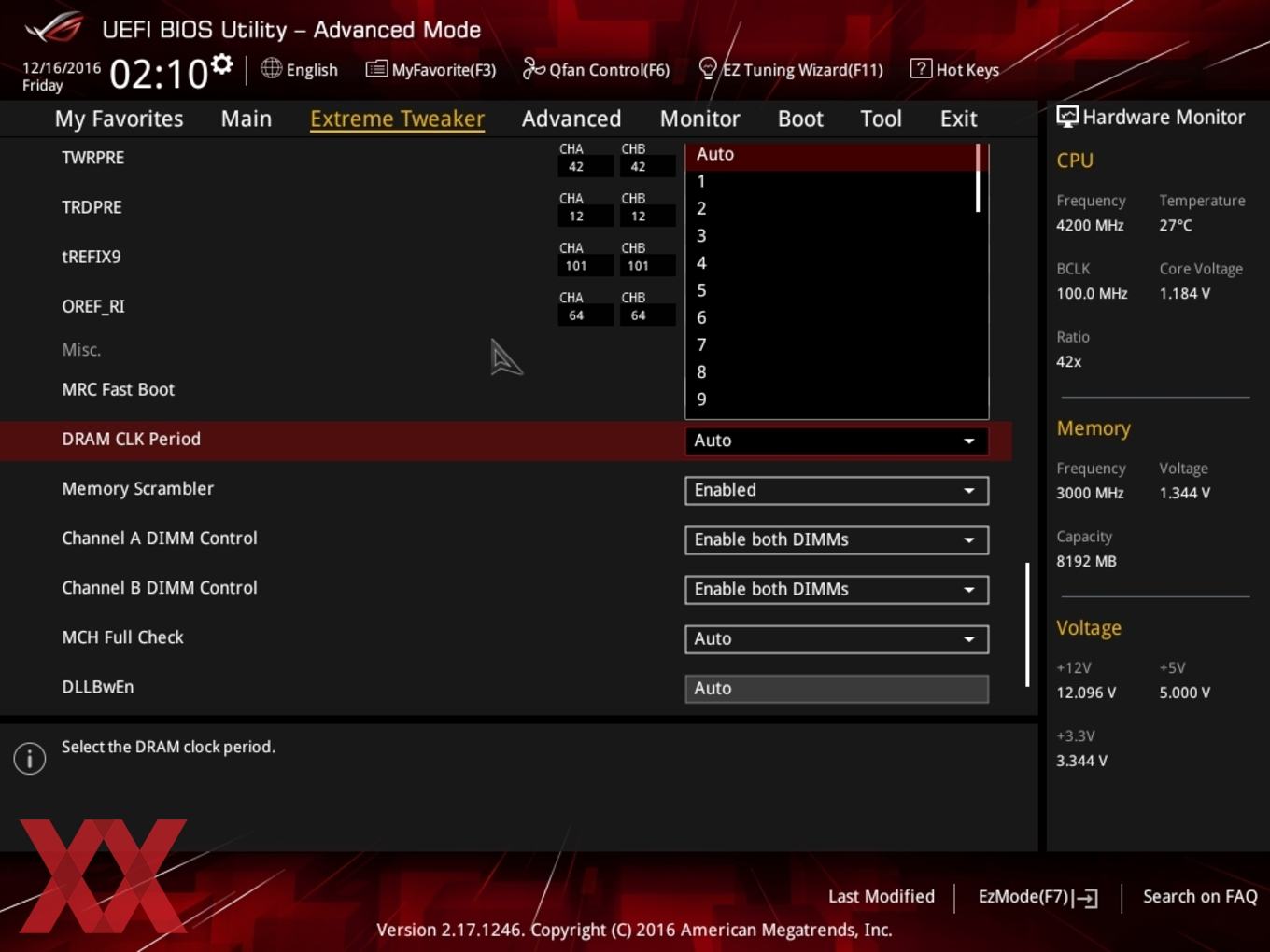Expand the MCH Full Check dropdown

click(837, 638)
